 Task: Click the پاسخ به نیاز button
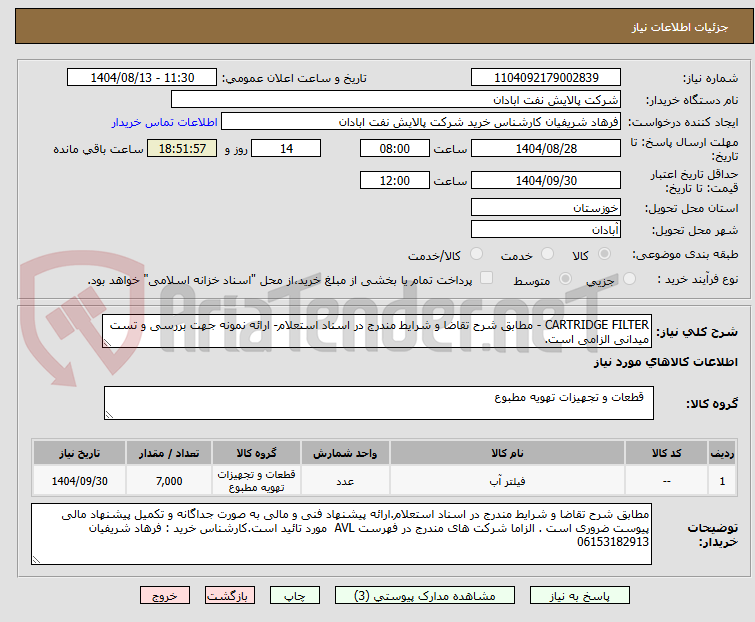click(x=580, y=596)
